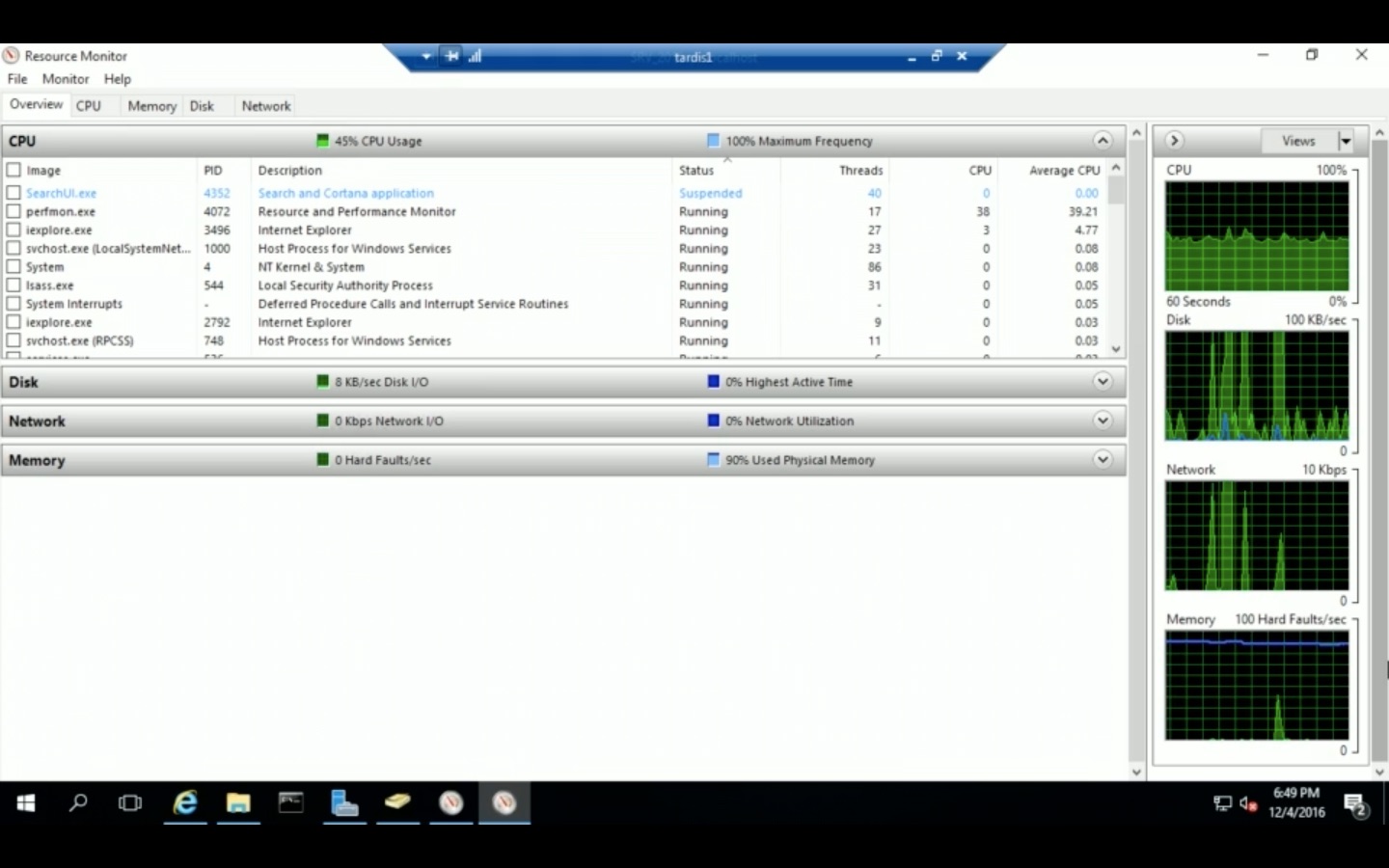Switch to the Memory tab
The width and height of the screenshot is (1389, 868).
click(150, 105)
